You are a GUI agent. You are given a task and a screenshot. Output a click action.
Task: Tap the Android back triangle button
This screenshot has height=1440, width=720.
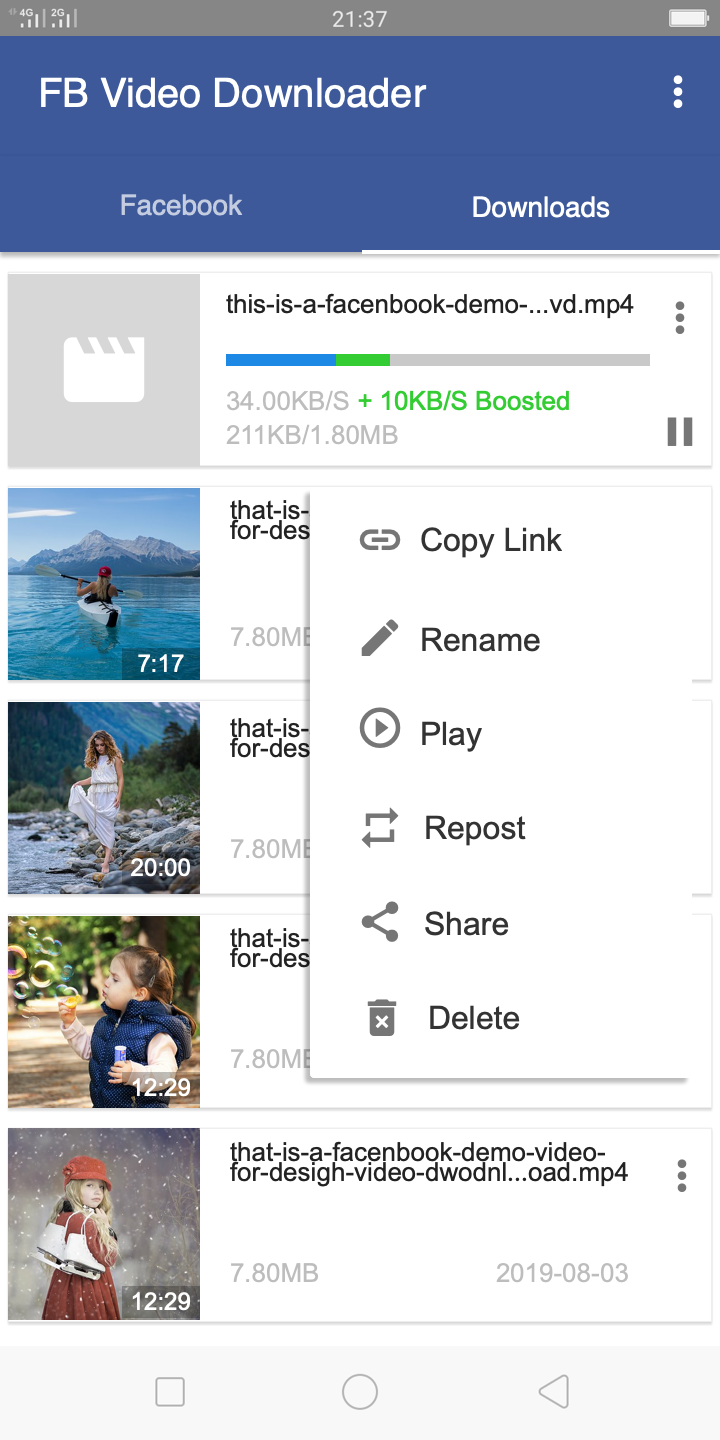[553, 1392]
